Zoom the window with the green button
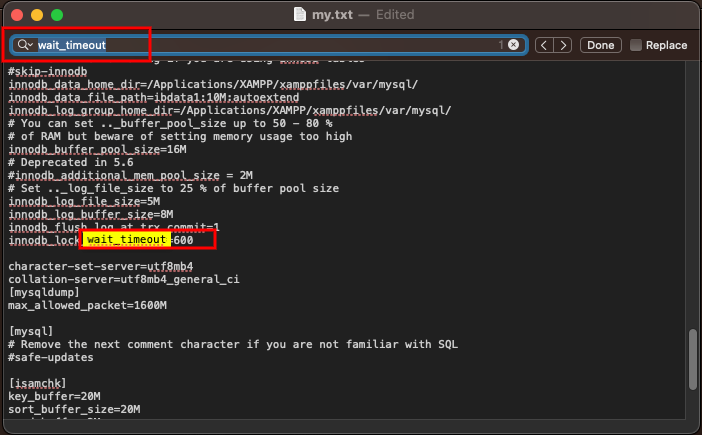Viewport: 702px width, 435px height. pos(60,16)
